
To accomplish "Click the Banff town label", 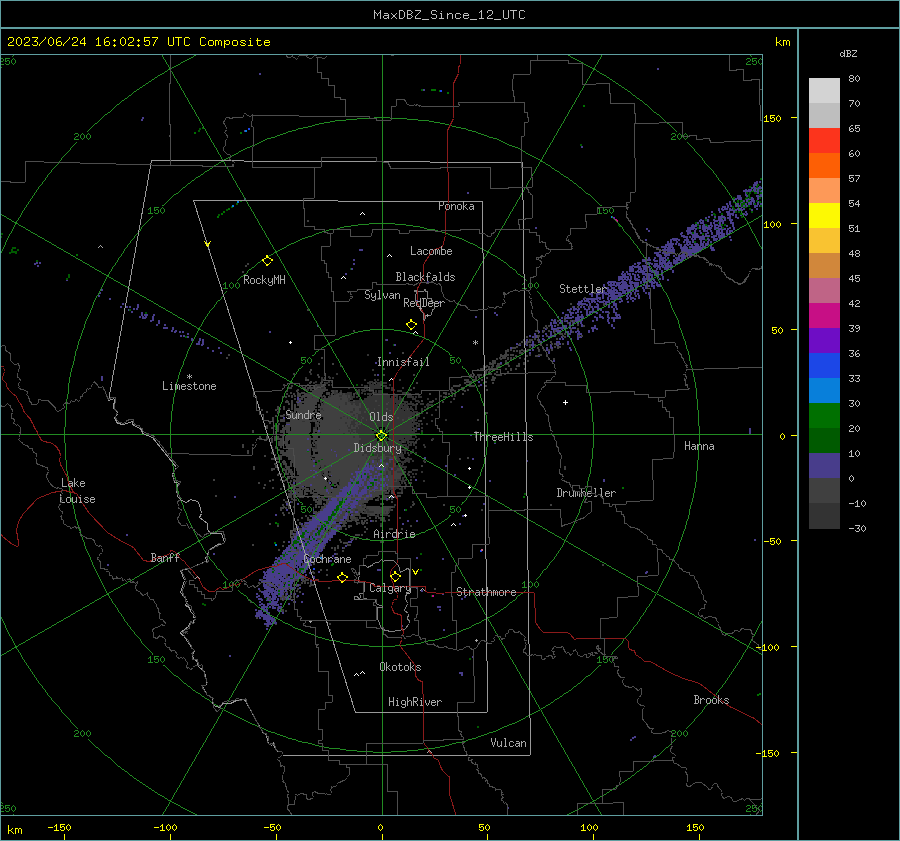I will tap(165, 558).
